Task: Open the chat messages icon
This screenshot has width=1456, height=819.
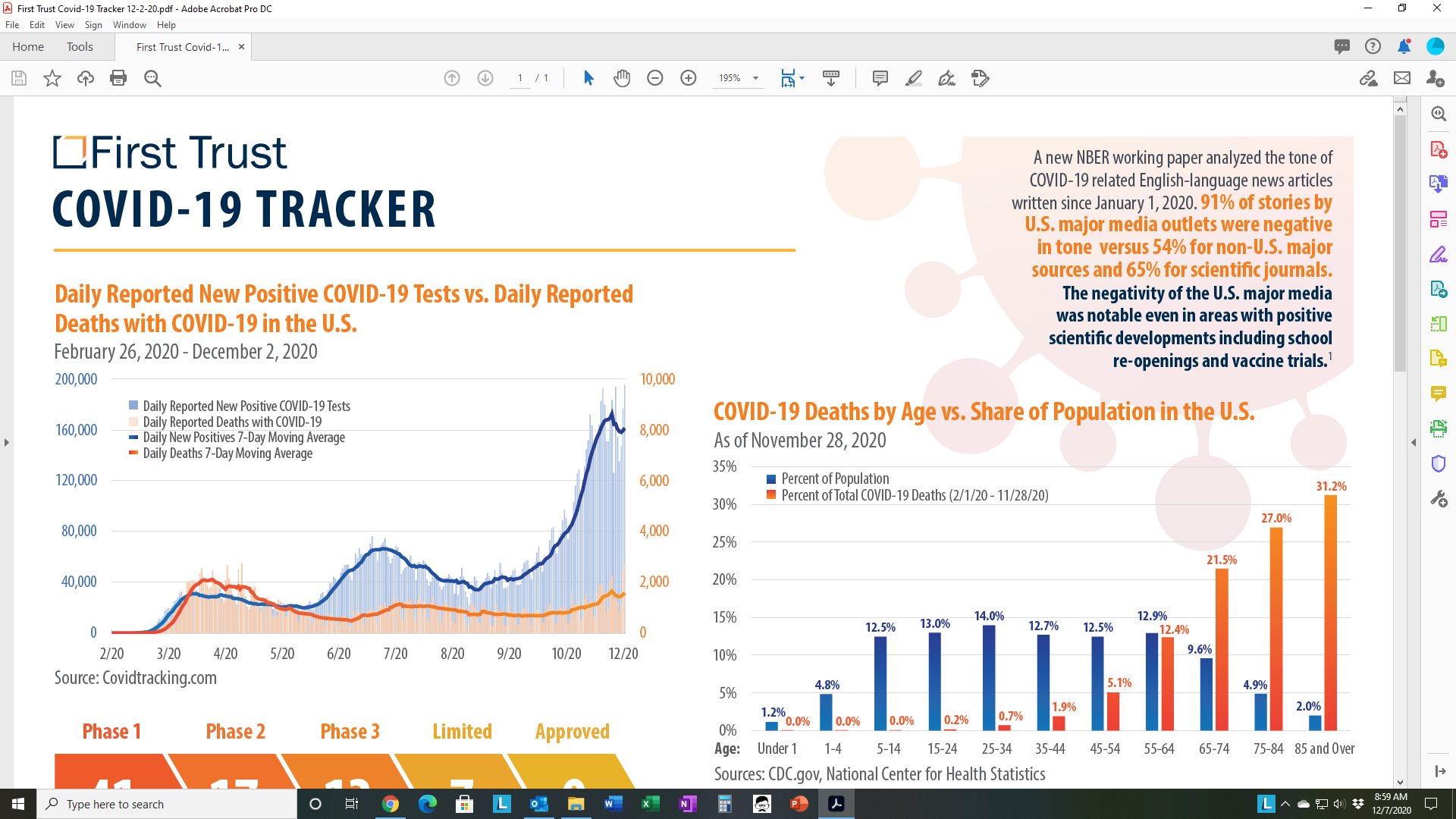Action: click(x=1342, y=46)
